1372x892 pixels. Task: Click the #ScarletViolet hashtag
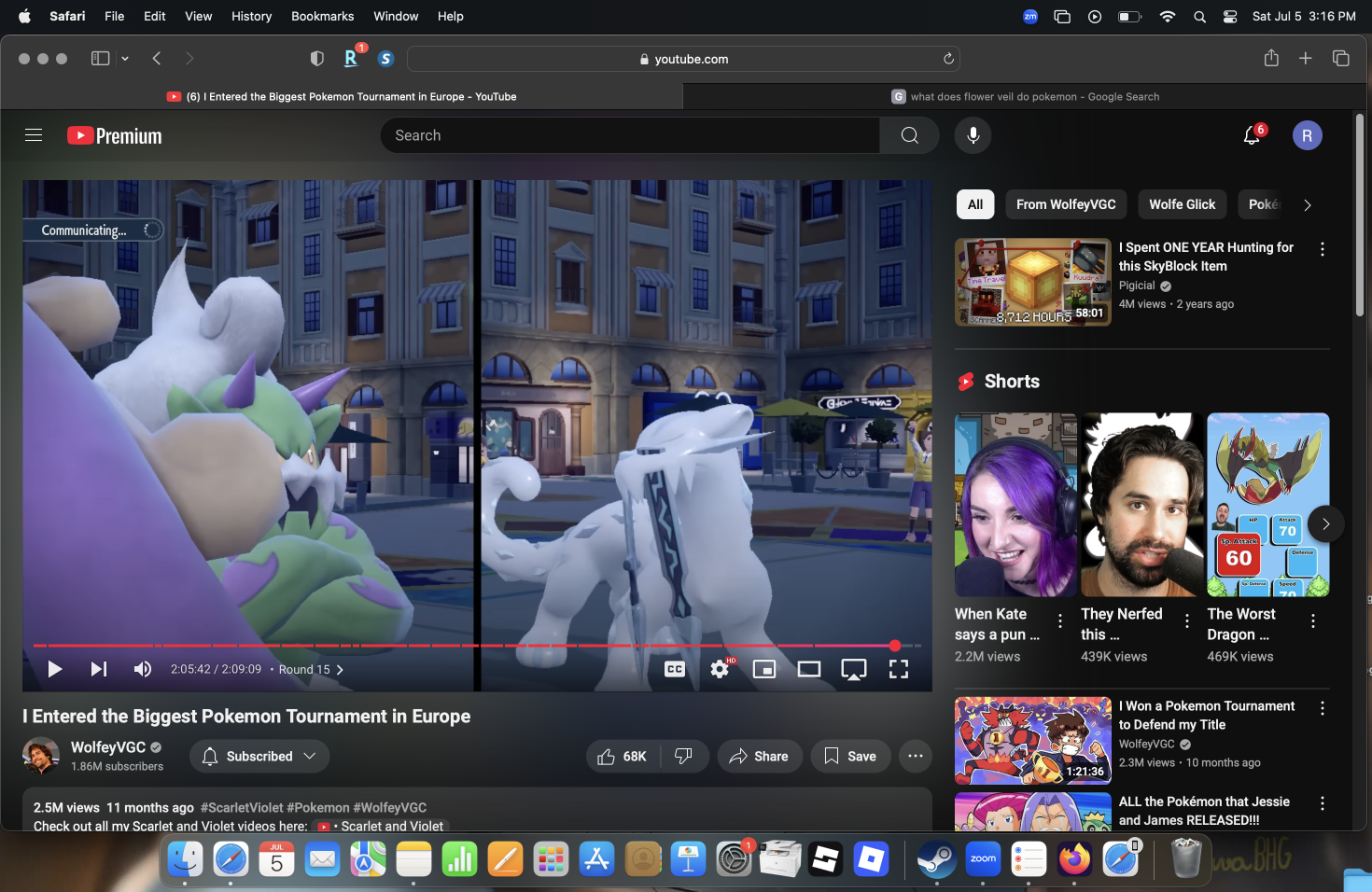point(242,808)
